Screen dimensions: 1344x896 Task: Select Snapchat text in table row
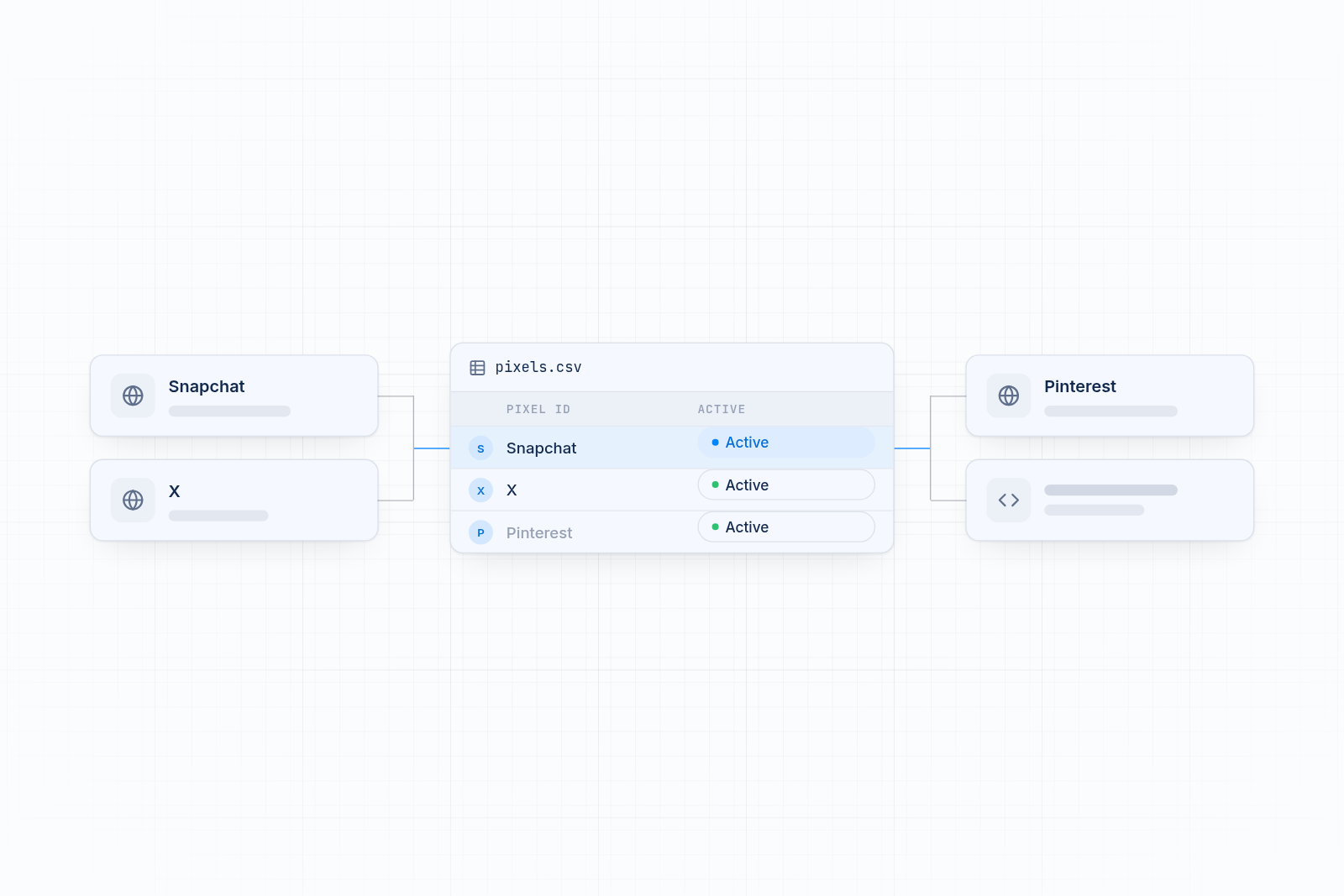(541, 448)
